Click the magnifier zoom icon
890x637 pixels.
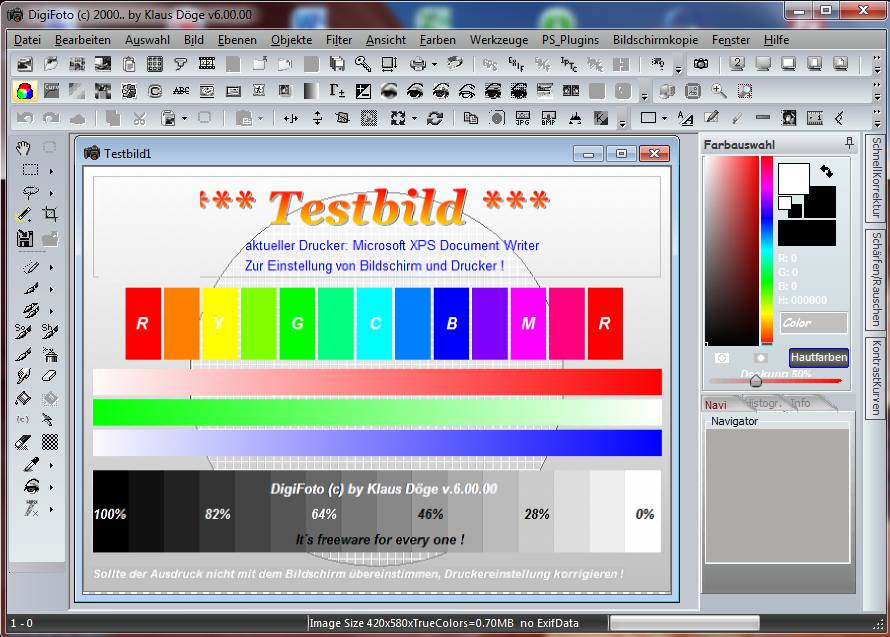coord(717,91)
